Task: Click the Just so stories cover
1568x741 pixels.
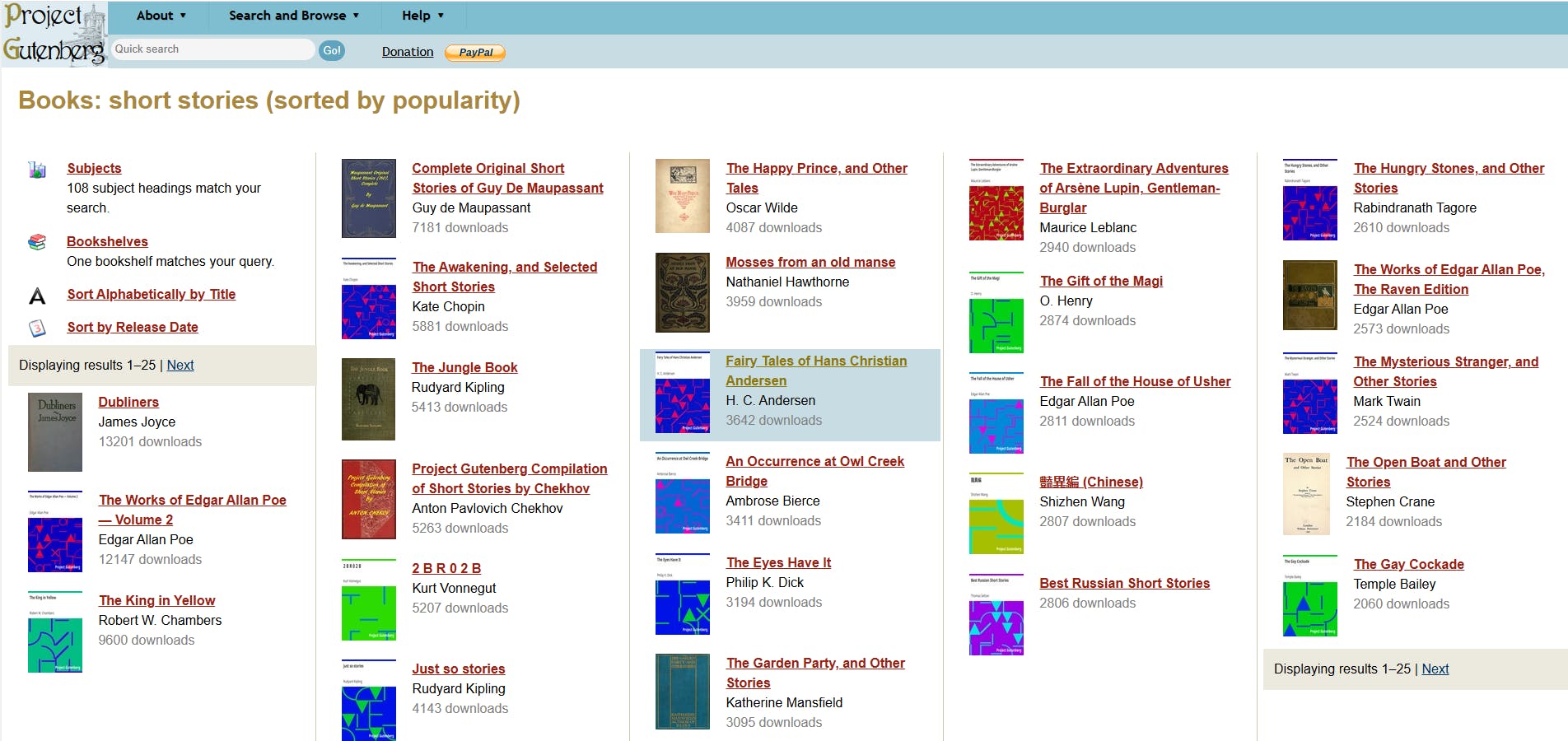Action: [369, 700]
